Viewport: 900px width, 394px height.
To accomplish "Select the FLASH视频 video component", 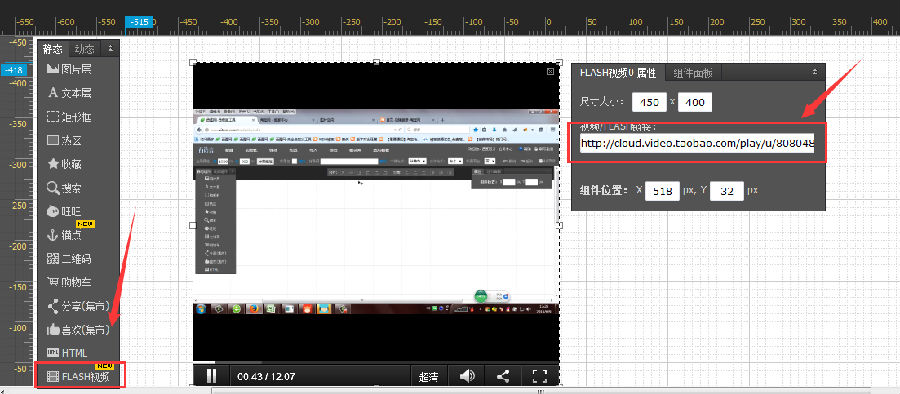I will click(x=77, y=377).
